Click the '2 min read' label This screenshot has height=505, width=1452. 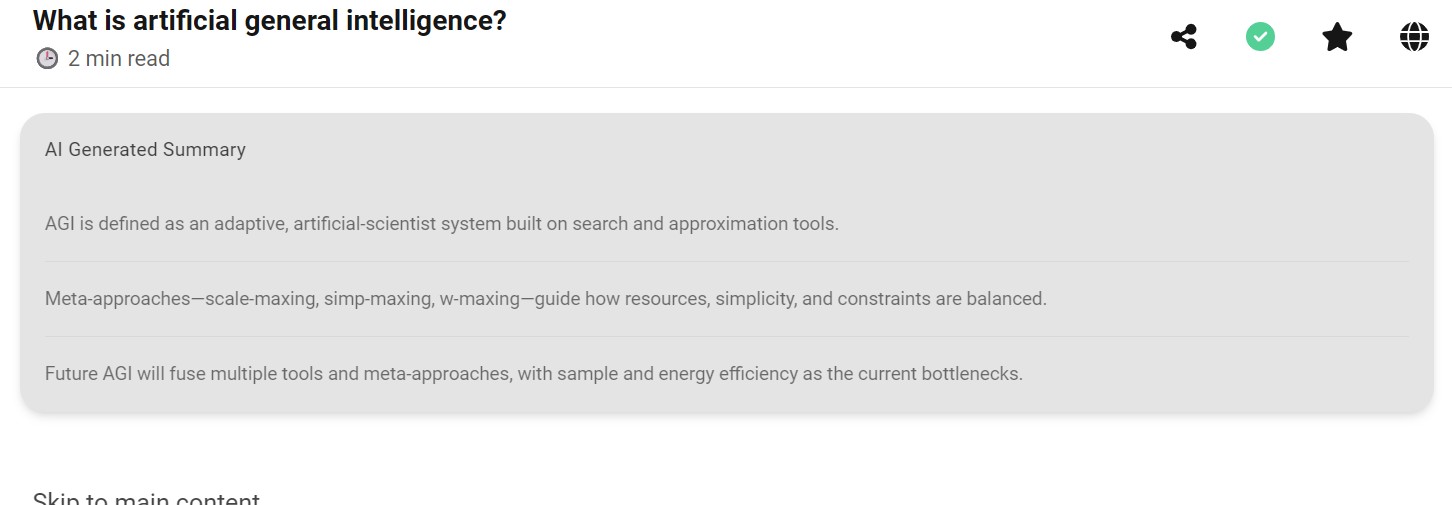[119, 59]
